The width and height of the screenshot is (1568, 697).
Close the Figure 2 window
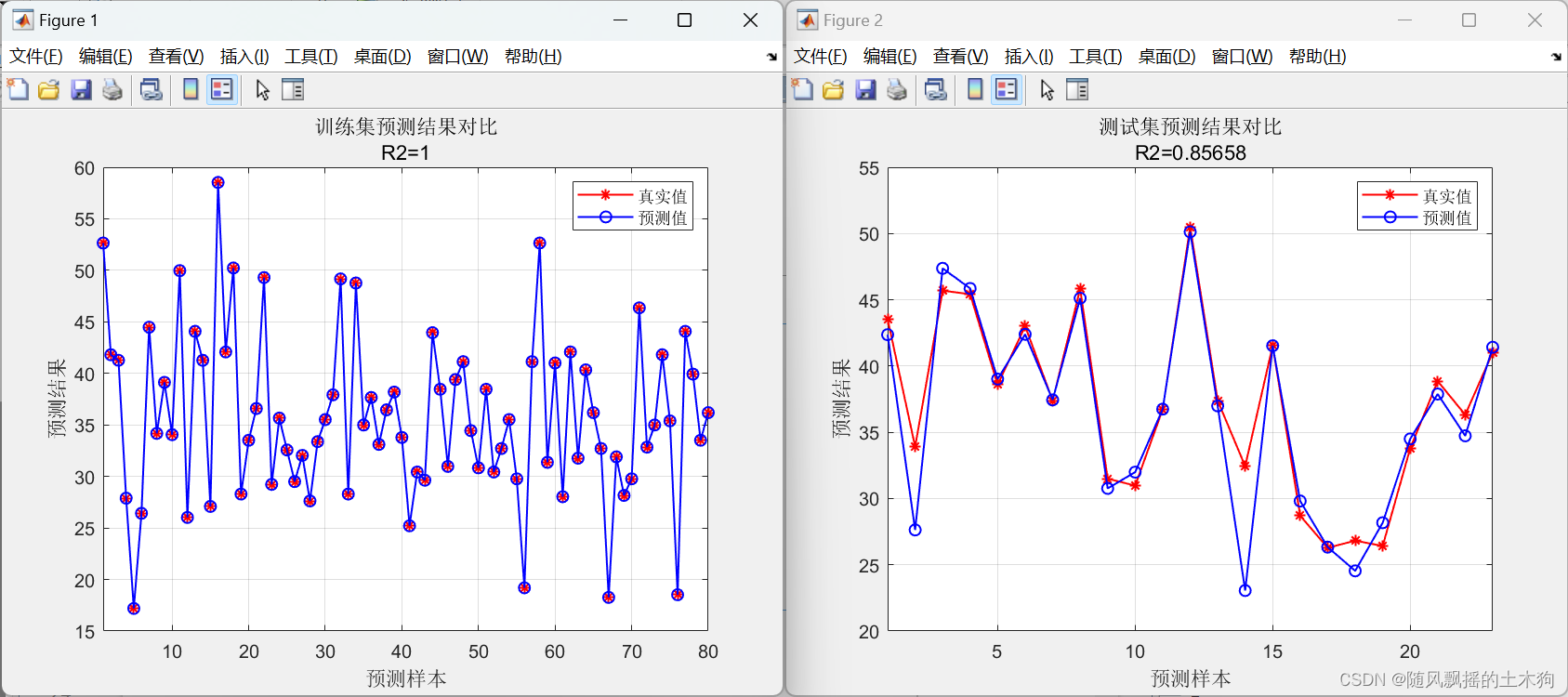point(1535,20)
